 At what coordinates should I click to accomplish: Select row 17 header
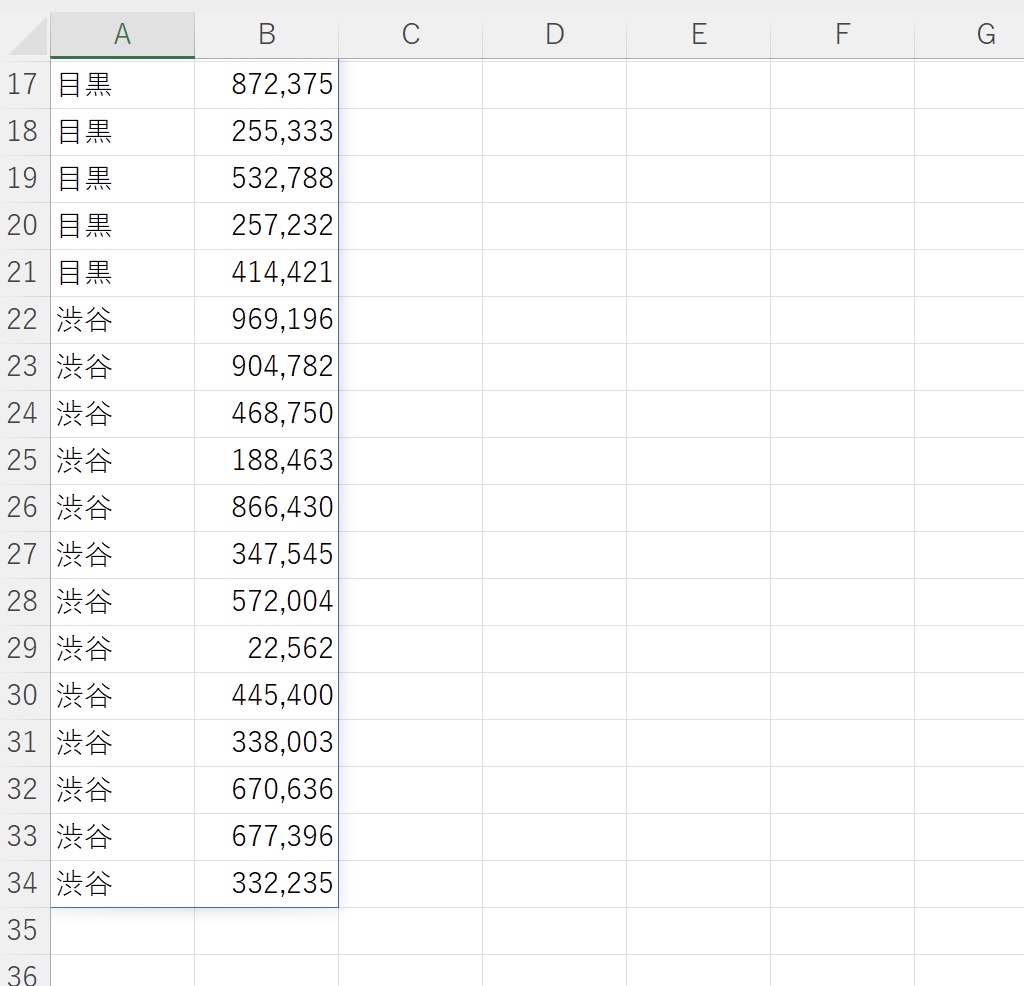tap(23, 84)
